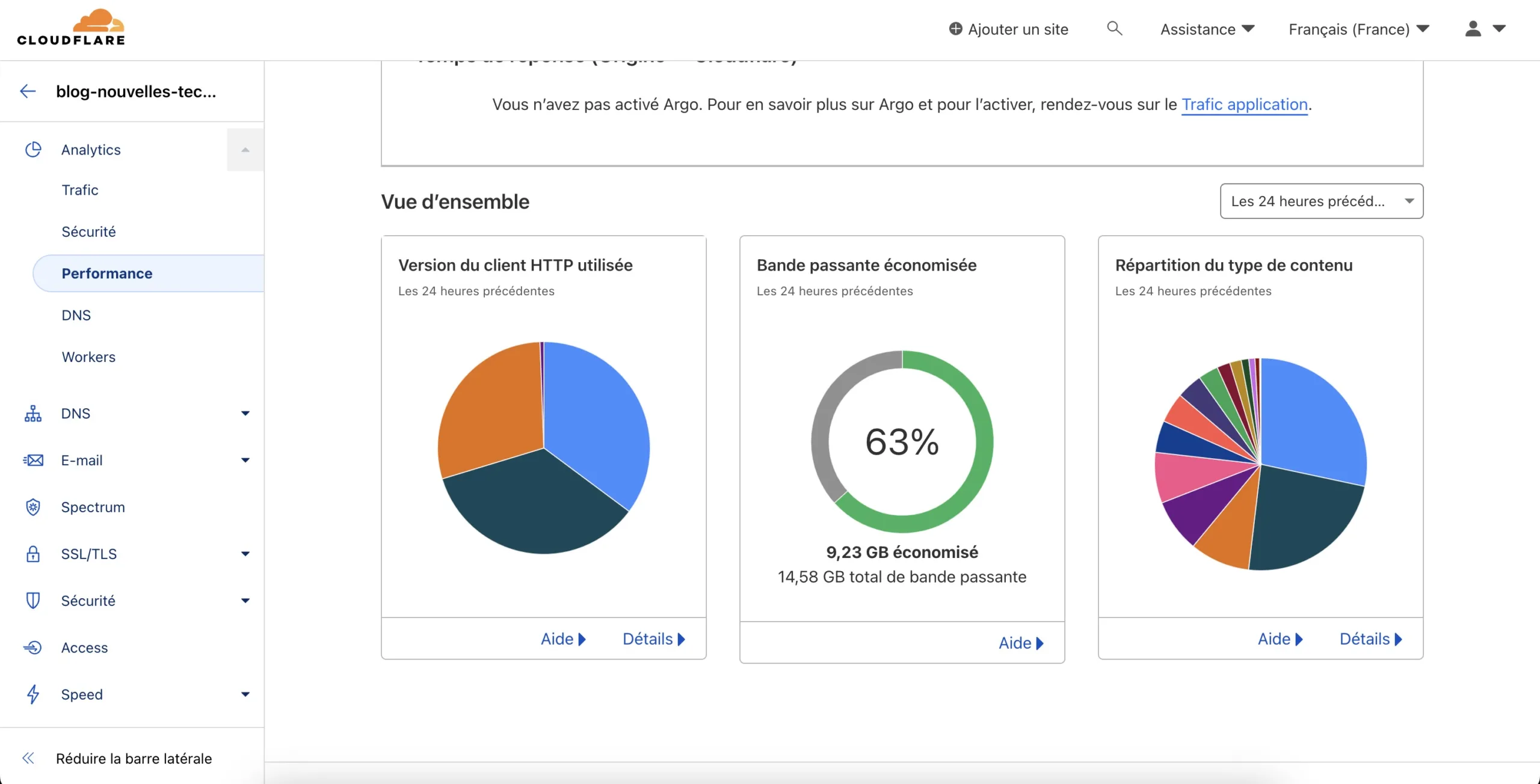Open the Français (France) language dropdown
This screenshot has width=1540, height=784.
coord(1359,29)
